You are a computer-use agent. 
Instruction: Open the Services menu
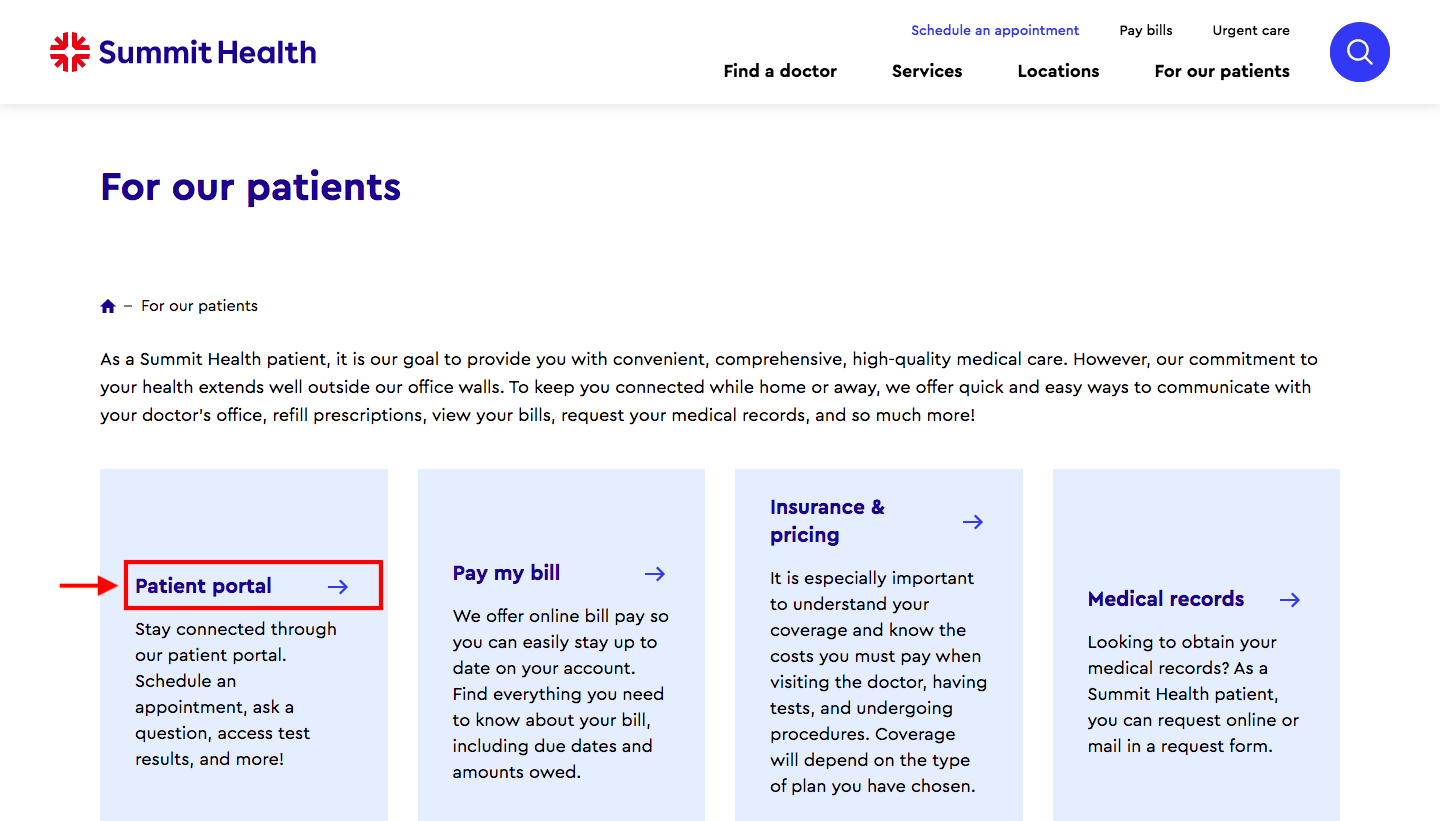click(927, 71)
